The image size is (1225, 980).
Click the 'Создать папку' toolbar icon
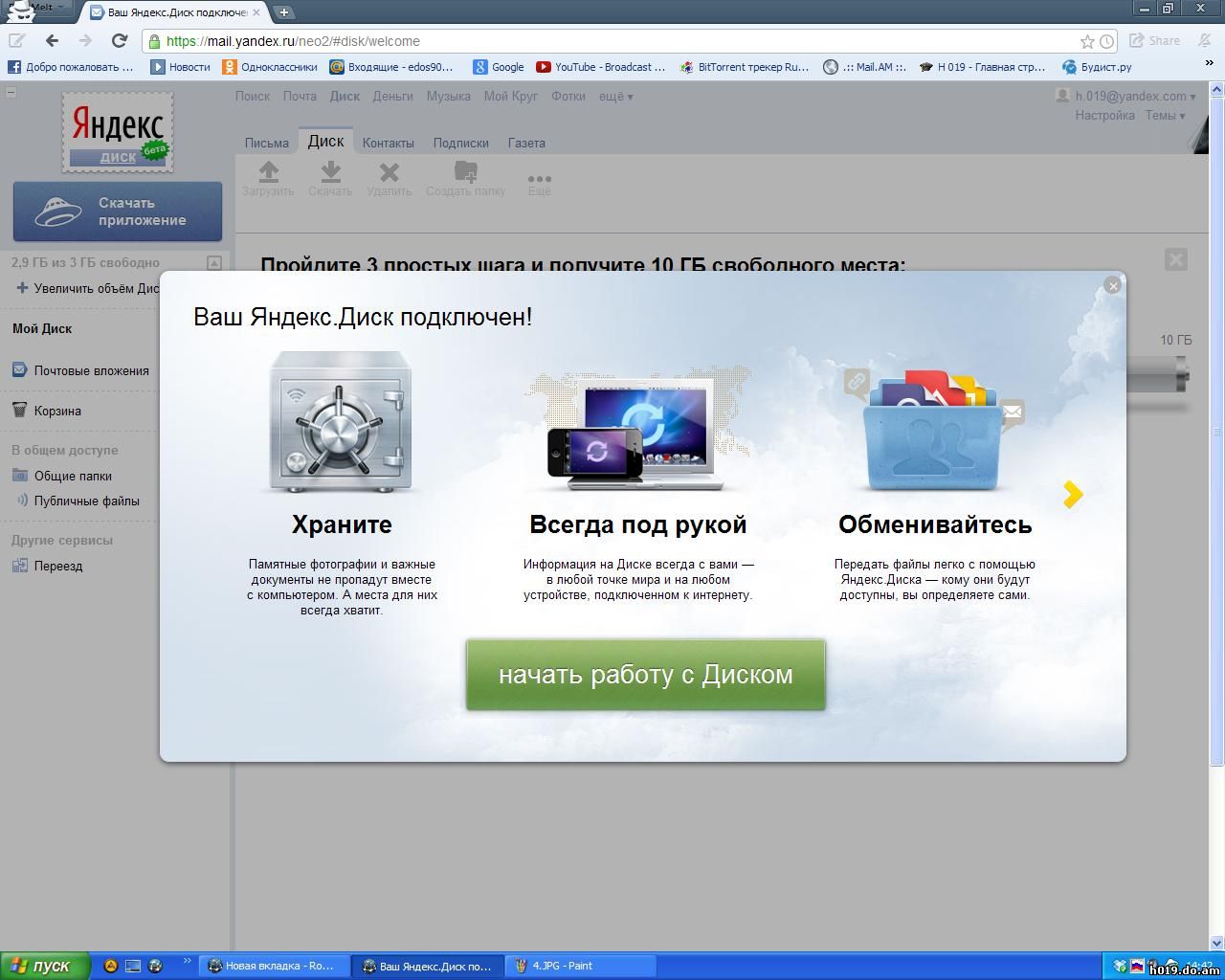pyautogui.click(x=465, y=178)
